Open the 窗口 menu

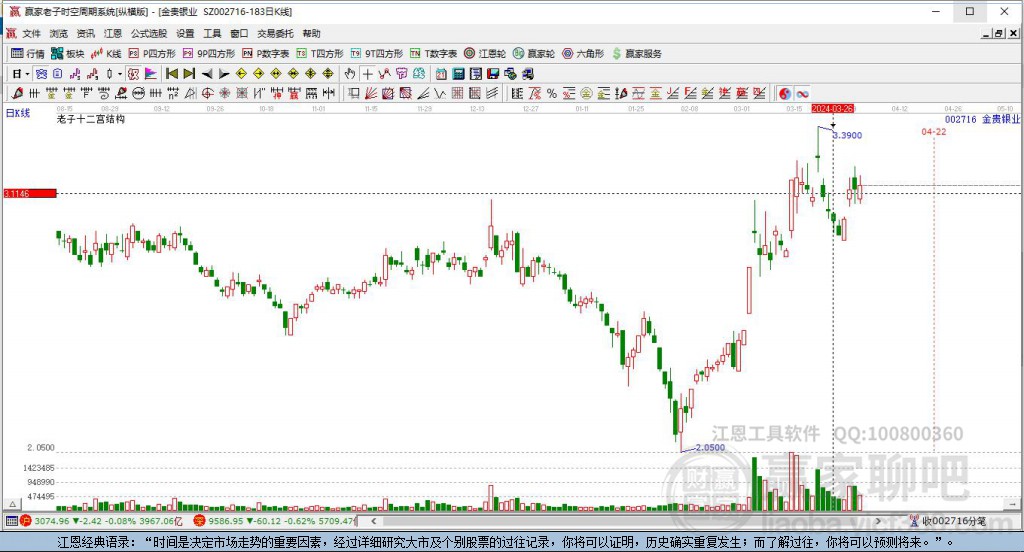(x=239, y=33)
